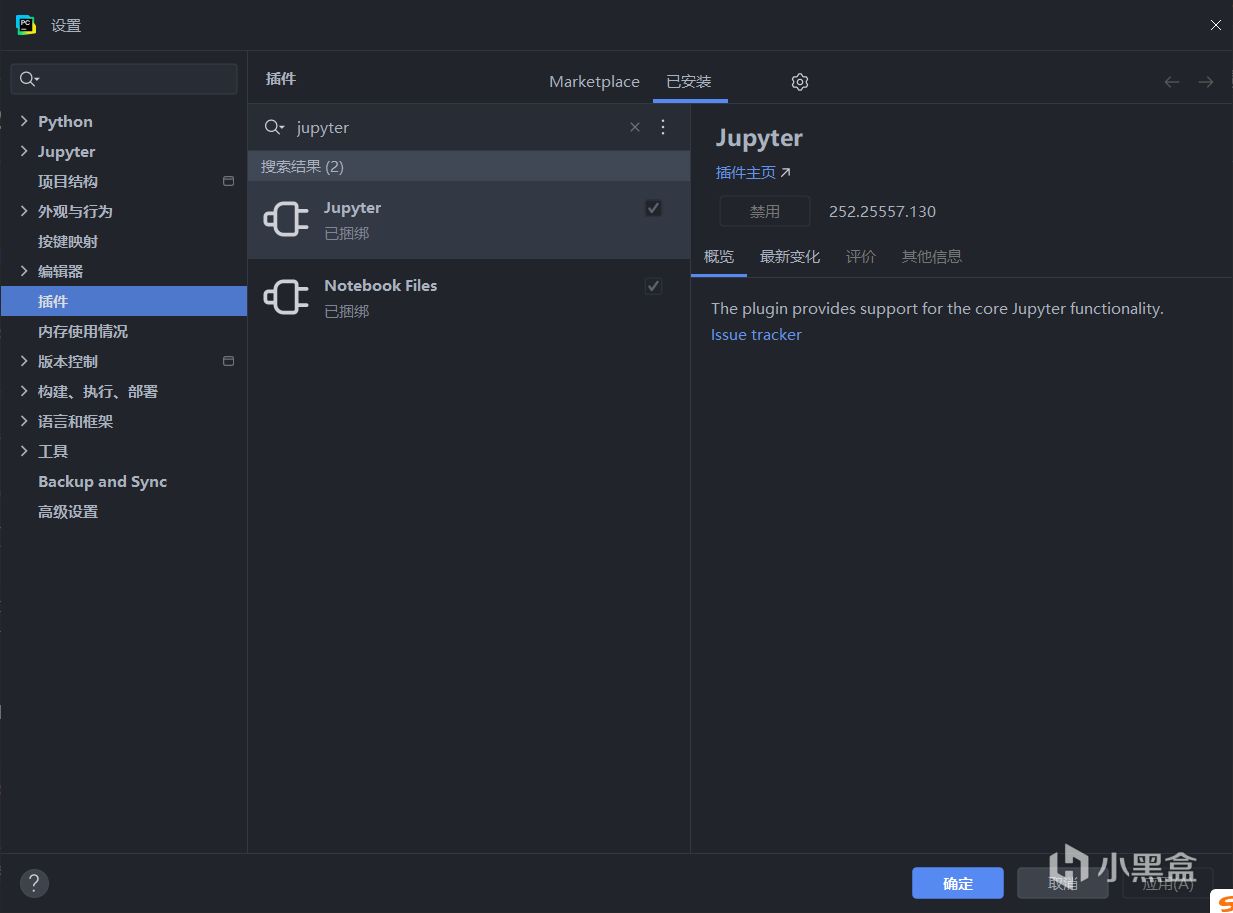
Task: Click project-level icon beside 项目结构
Action: click(228, 181)
